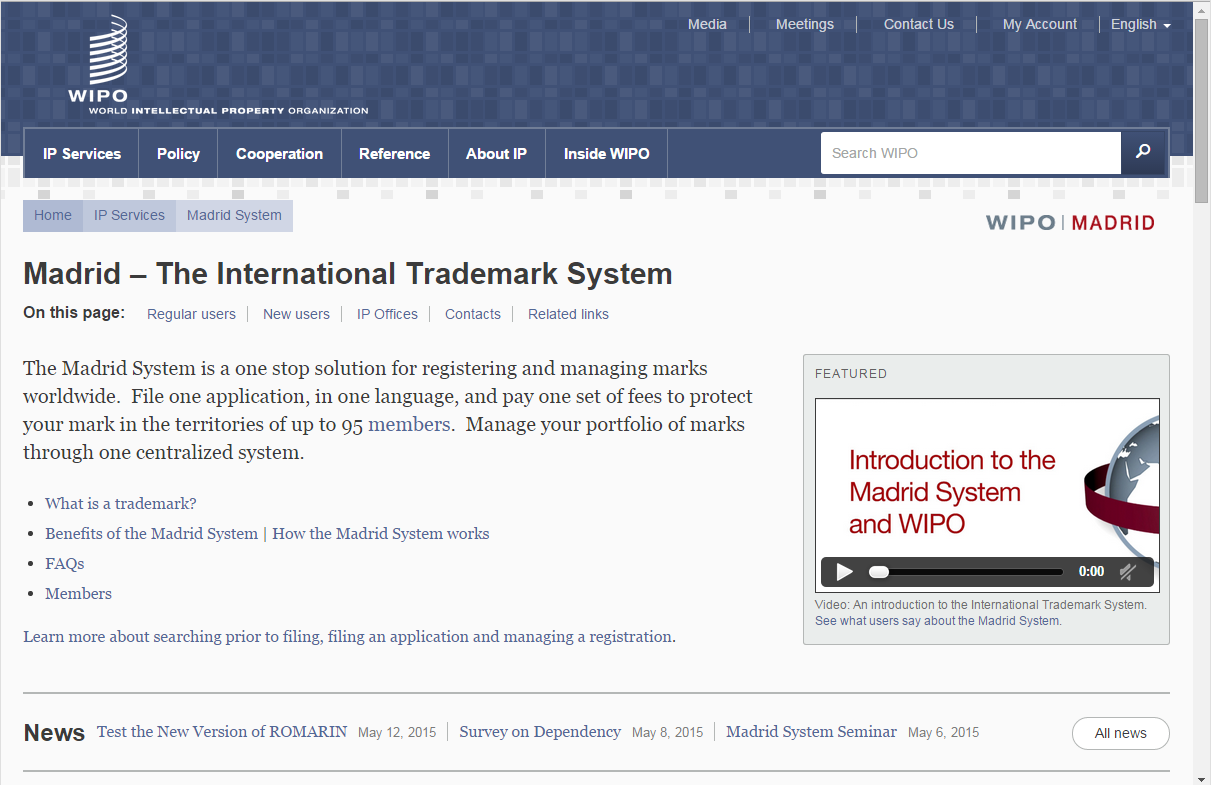Open the FAQs link
Viewport: 1211px width, 785px height.
(x=65, y=563)
